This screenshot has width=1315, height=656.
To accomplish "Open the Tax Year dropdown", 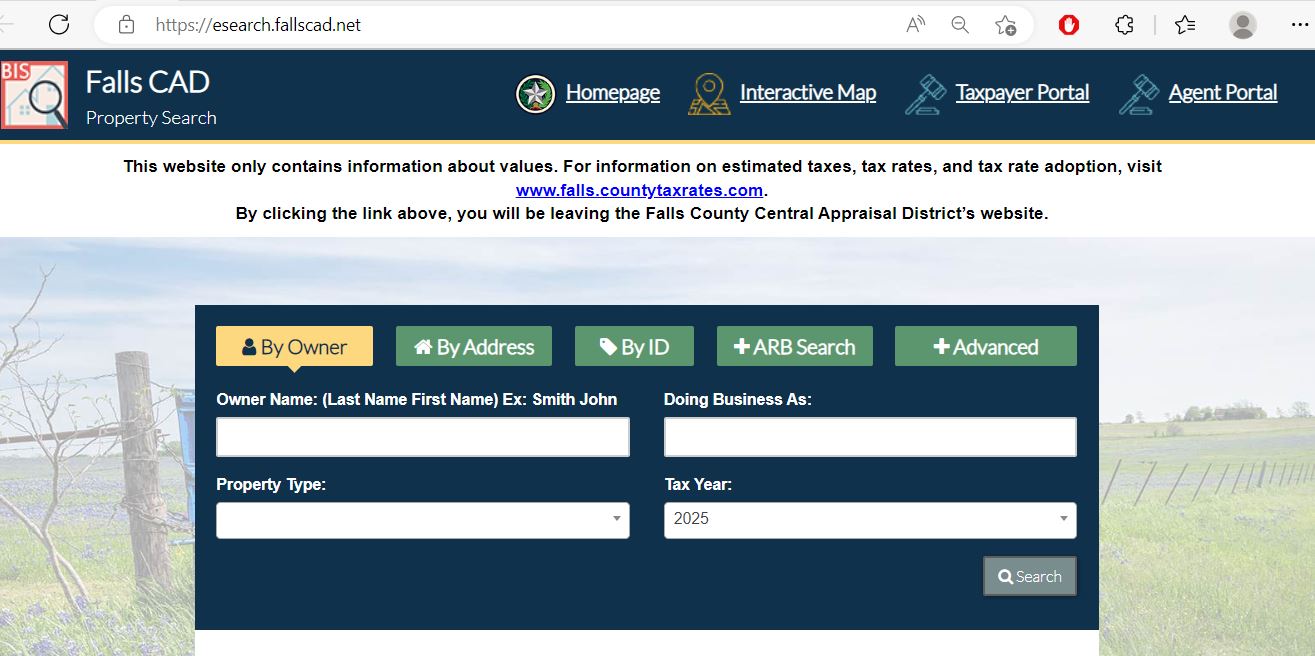I will tap(1062, 520).
